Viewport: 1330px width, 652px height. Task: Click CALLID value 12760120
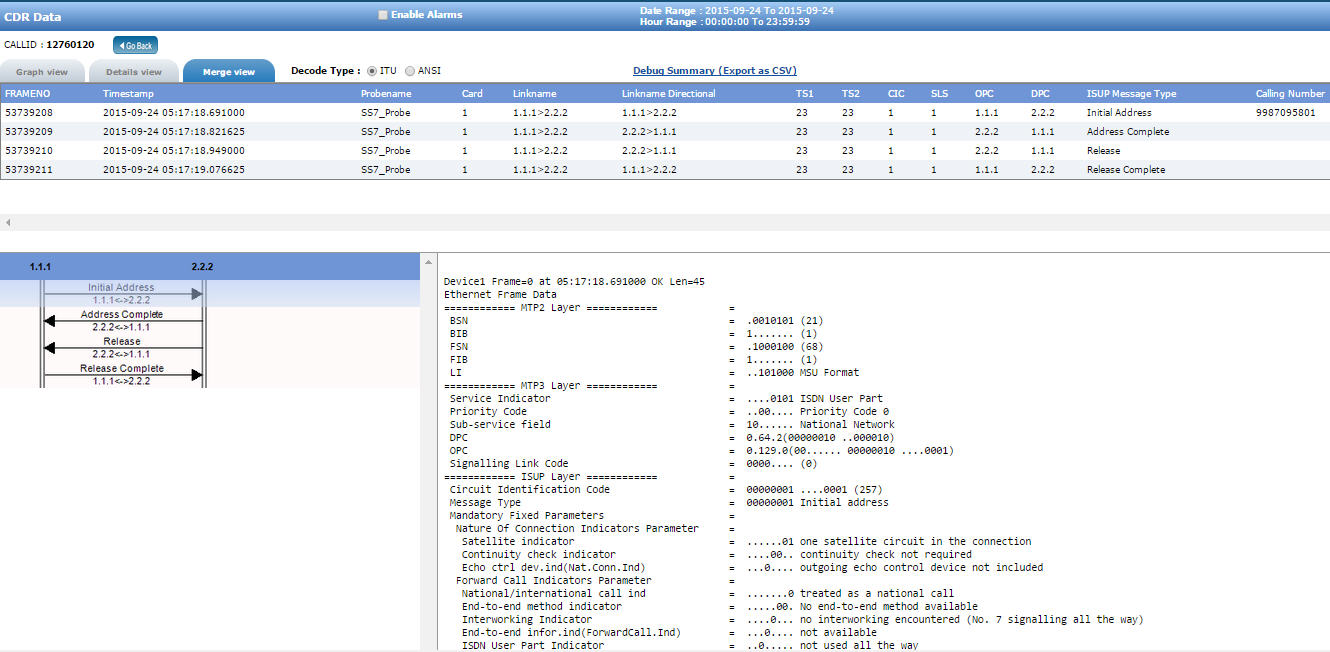[x=70, y=45]
